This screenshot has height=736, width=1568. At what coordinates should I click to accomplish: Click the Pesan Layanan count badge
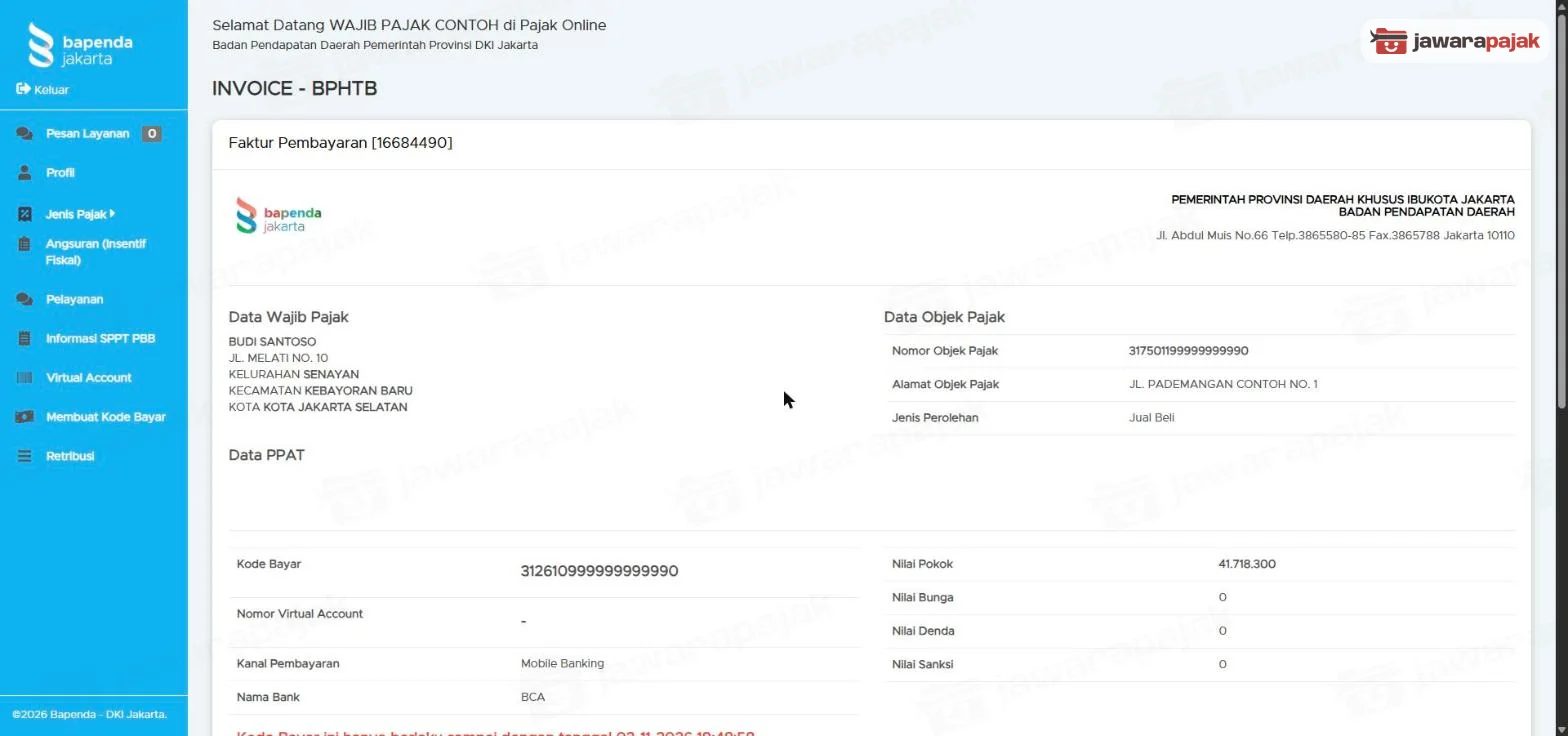(x=151, y=134)
